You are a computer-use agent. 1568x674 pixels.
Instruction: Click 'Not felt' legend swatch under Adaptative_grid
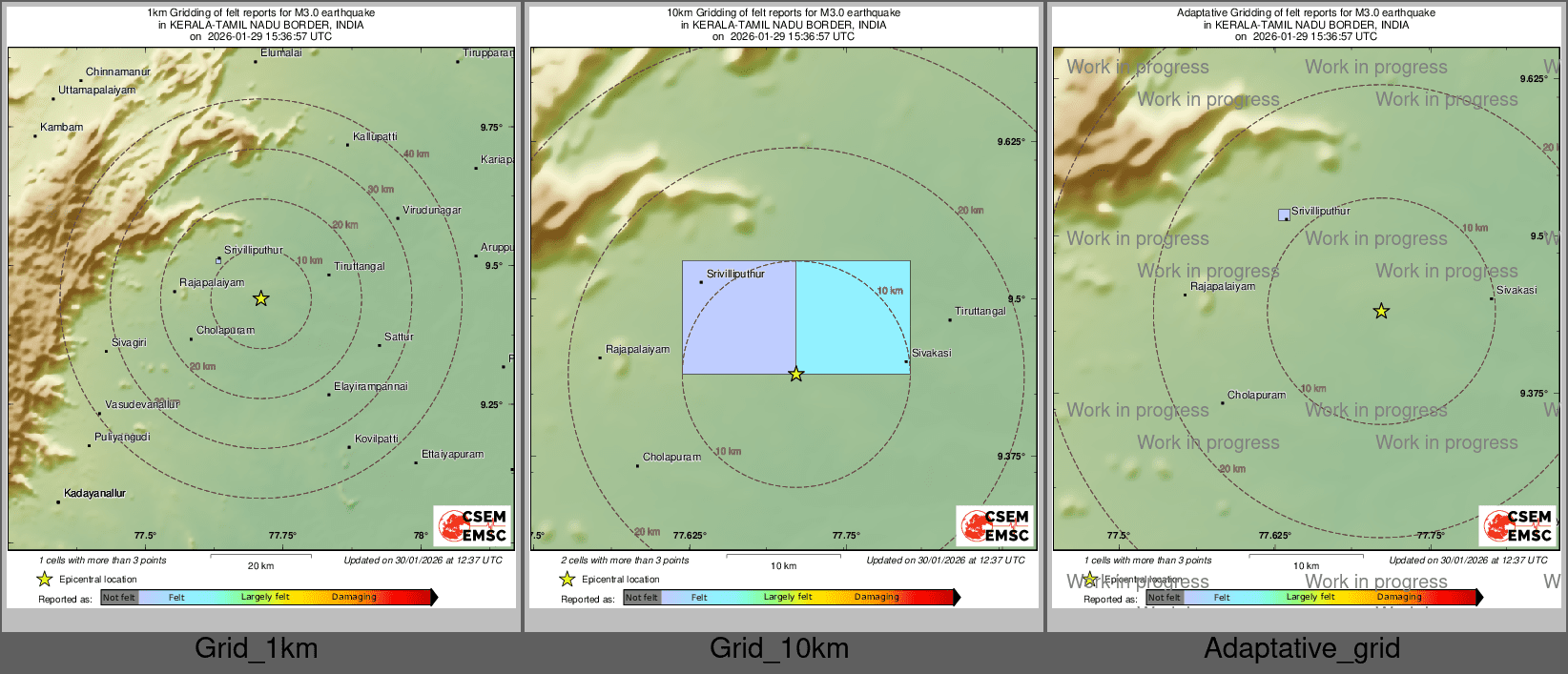[x=1165, y=597]
